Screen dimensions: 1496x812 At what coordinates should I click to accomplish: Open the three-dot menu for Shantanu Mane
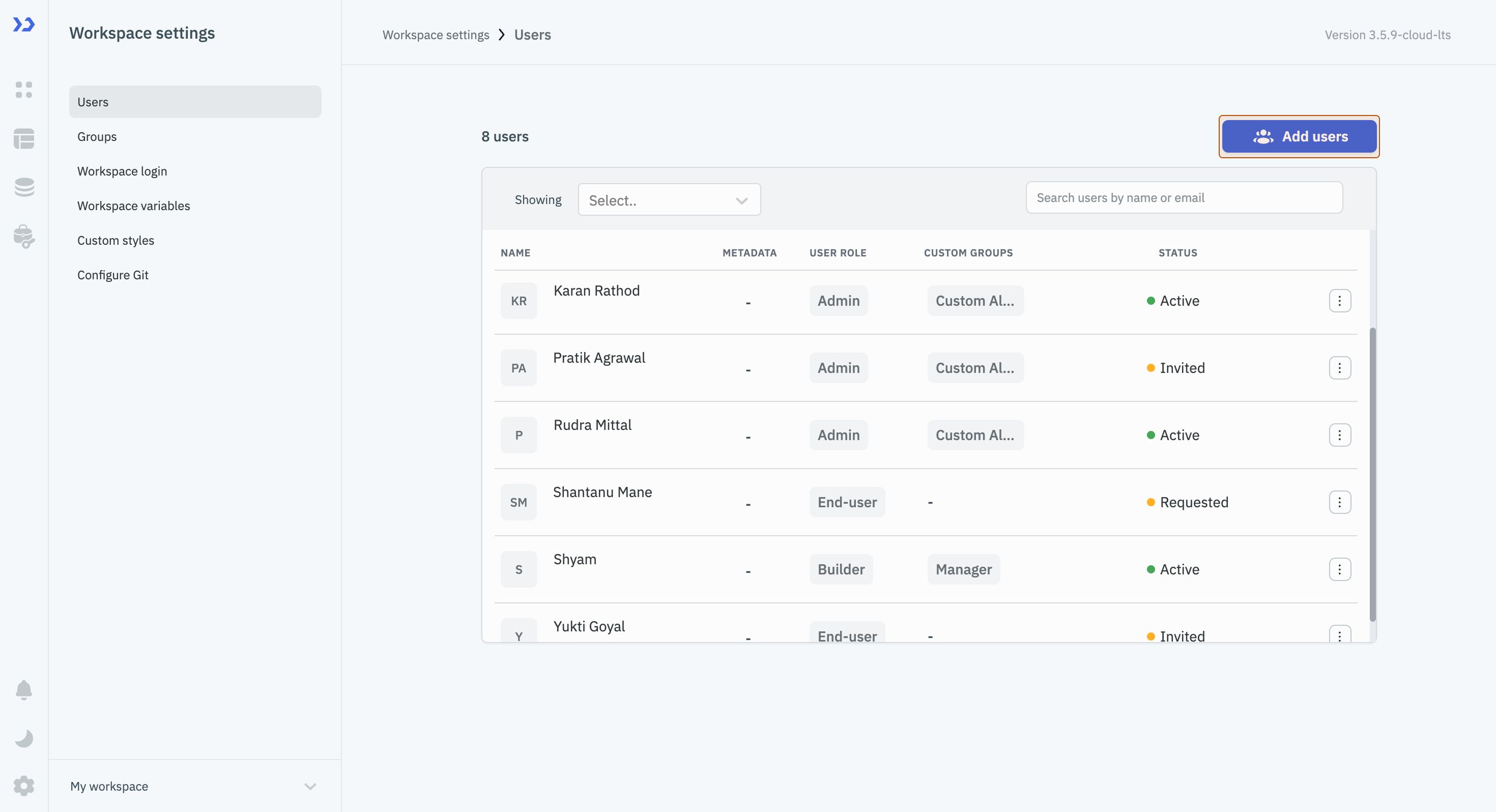pos(1339,502)
